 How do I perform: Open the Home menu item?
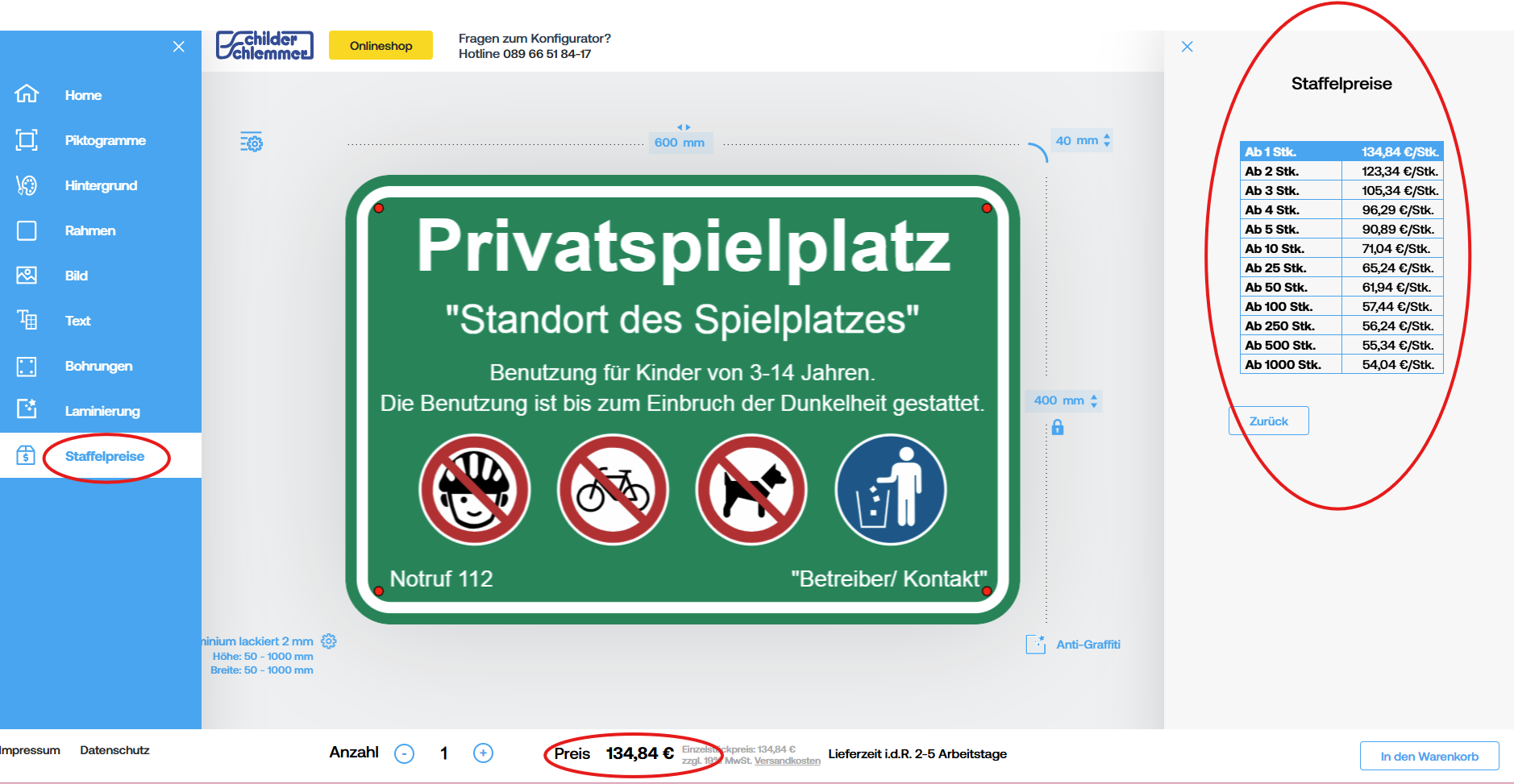pyautogui.click(x=83, y=95)
